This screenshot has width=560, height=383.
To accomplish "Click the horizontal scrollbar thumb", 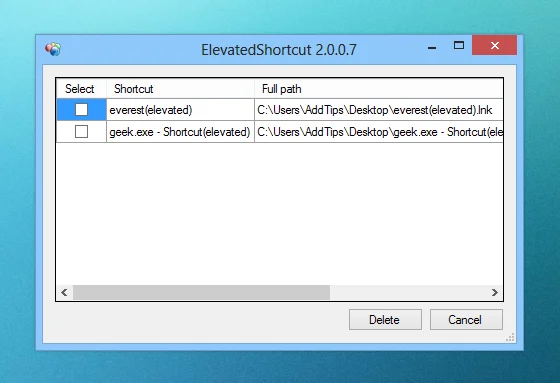I will point(201,293).
